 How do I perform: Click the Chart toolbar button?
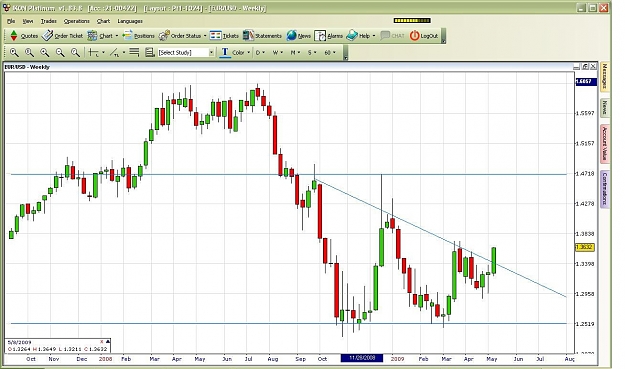[100, 36]
